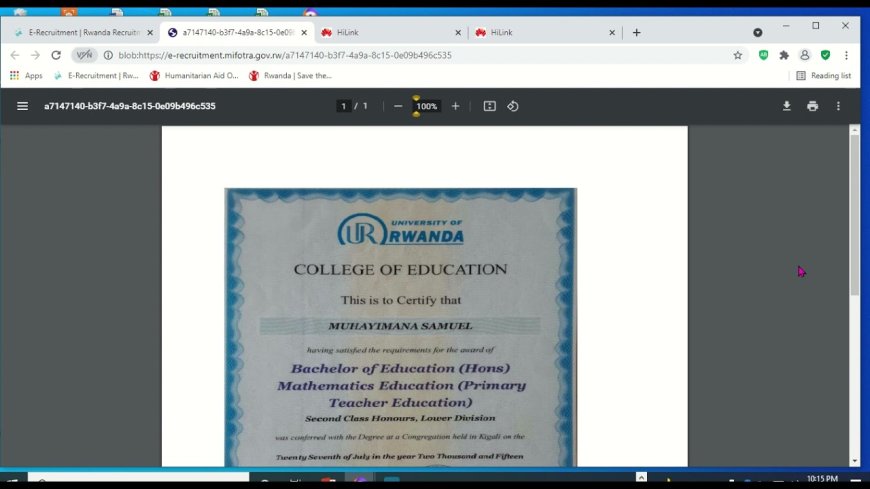The width and height of the screenshot is (870, 489).
Task: Open a new browser tab
Action: point(636,33)
